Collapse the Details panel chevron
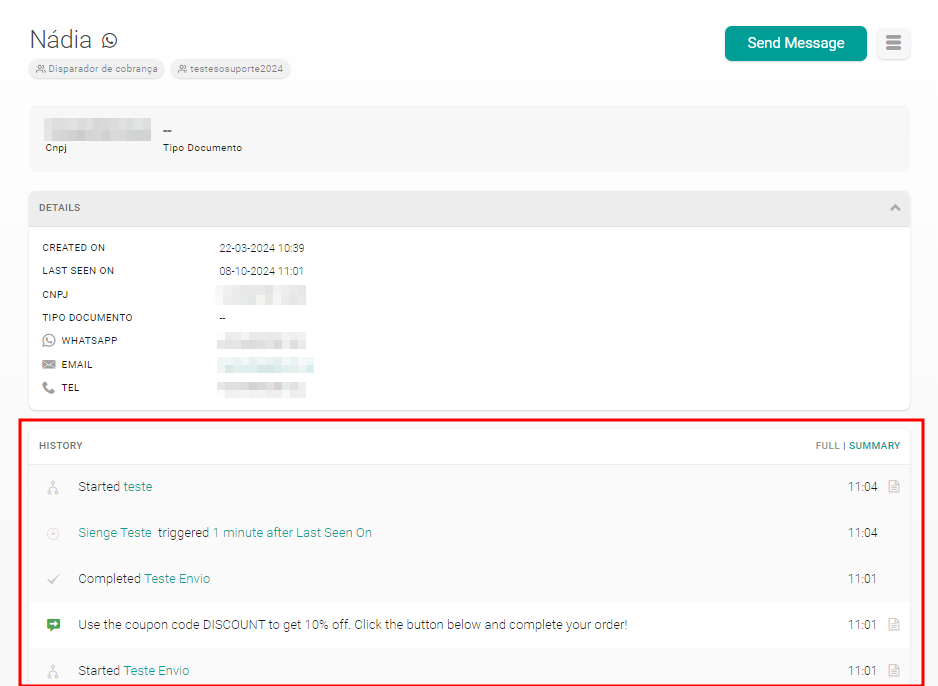 894,208
